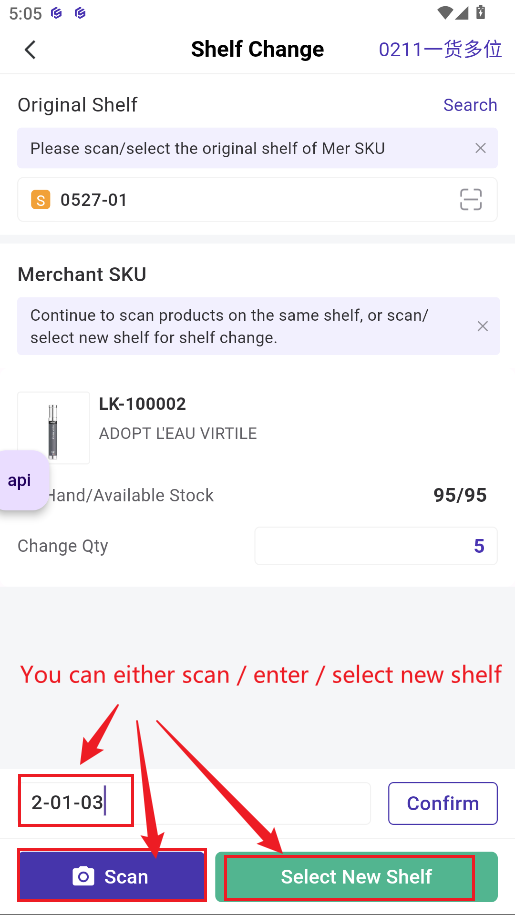Tap the barcode scan icon beside 0527-01
The image size is (515, 915).
pyautogui.click(x=471, y=200)
